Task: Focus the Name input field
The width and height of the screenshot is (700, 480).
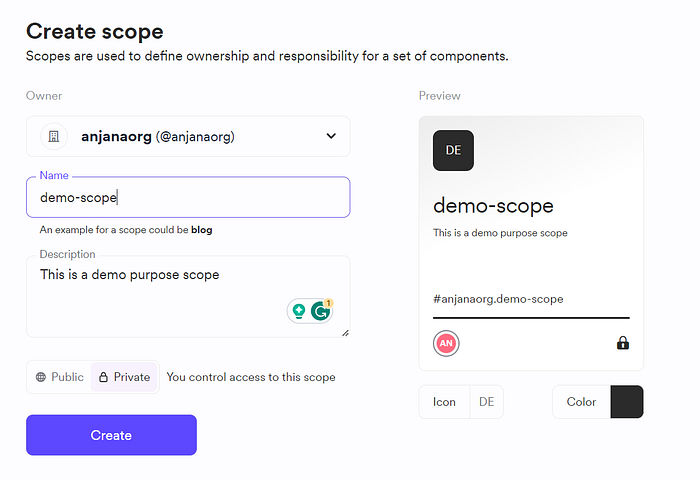Action: pyautogui.click(x=188, y=198)
